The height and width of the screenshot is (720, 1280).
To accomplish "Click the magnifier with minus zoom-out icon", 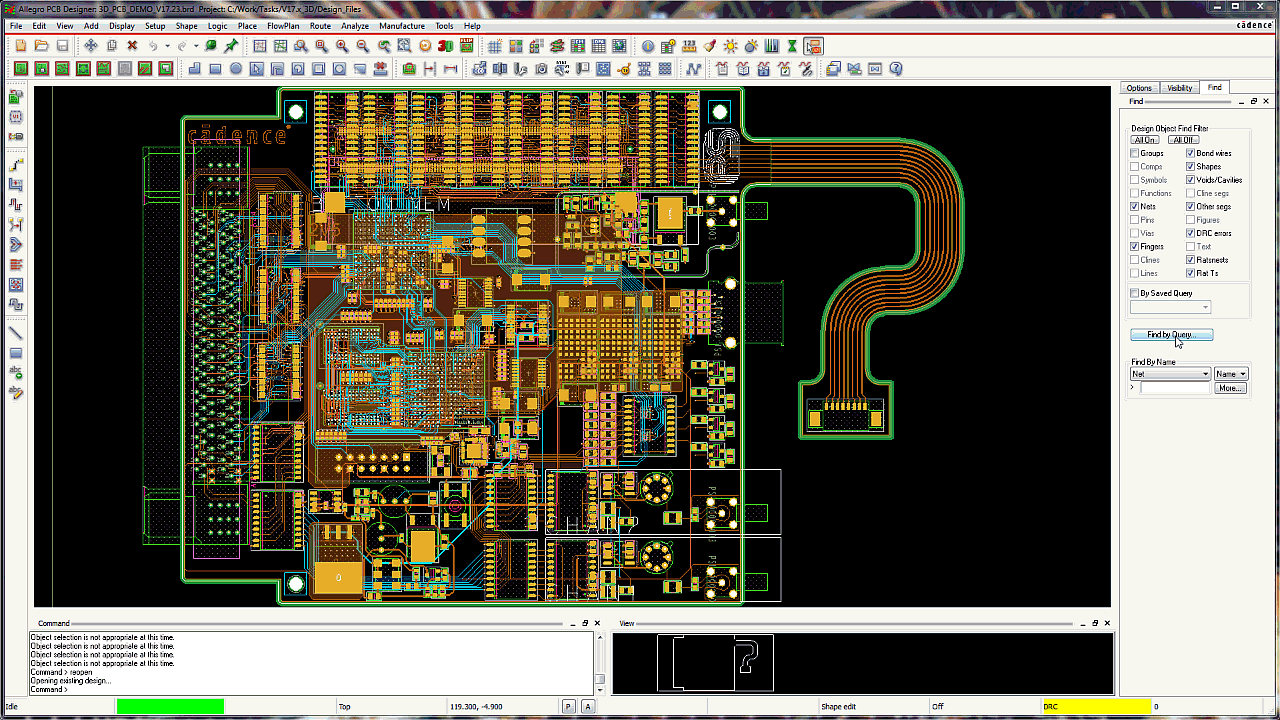I will click(x=362, y=46).
